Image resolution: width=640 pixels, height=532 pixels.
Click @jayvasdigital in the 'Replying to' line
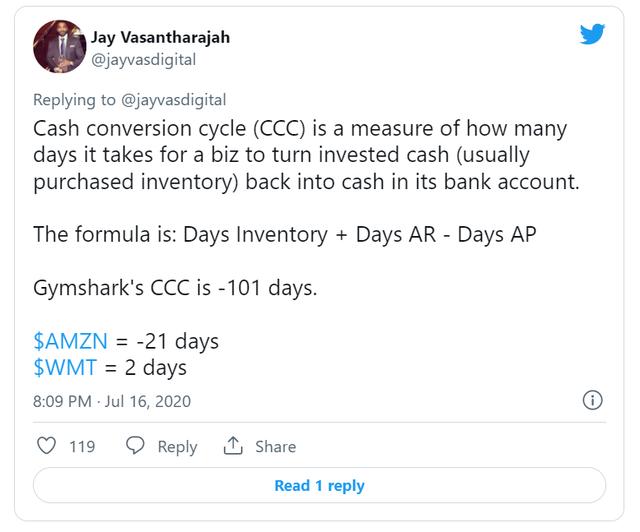173,99
